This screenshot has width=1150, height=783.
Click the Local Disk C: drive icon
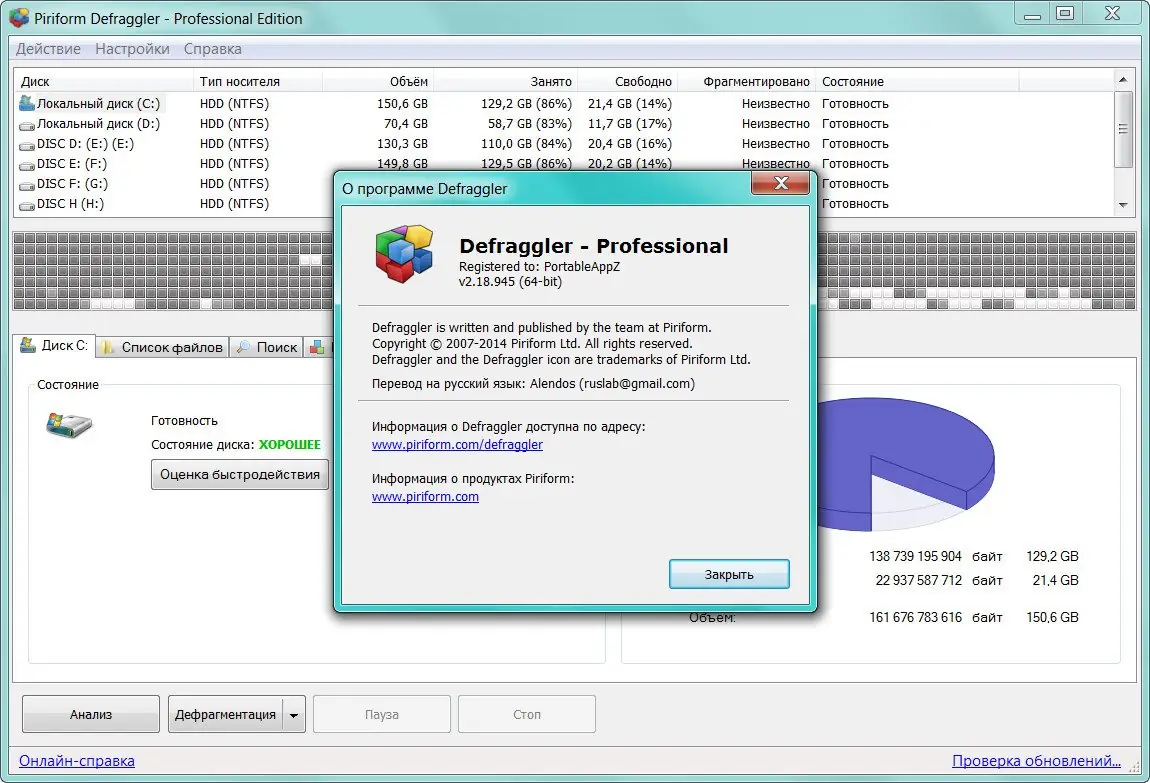27,103
